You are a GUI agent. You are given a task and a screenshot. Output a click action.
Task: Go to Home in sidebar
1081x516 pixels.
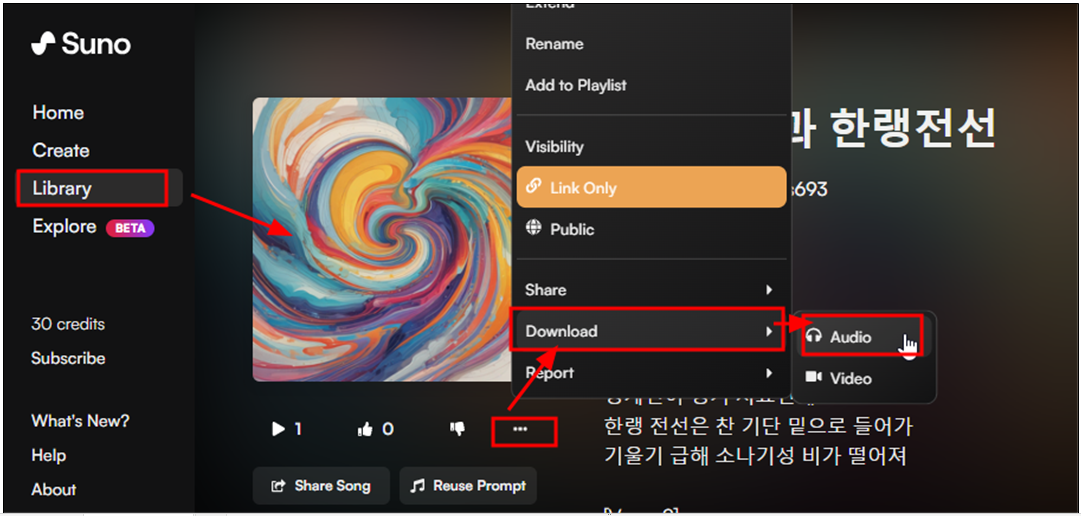tap(58, 112)
